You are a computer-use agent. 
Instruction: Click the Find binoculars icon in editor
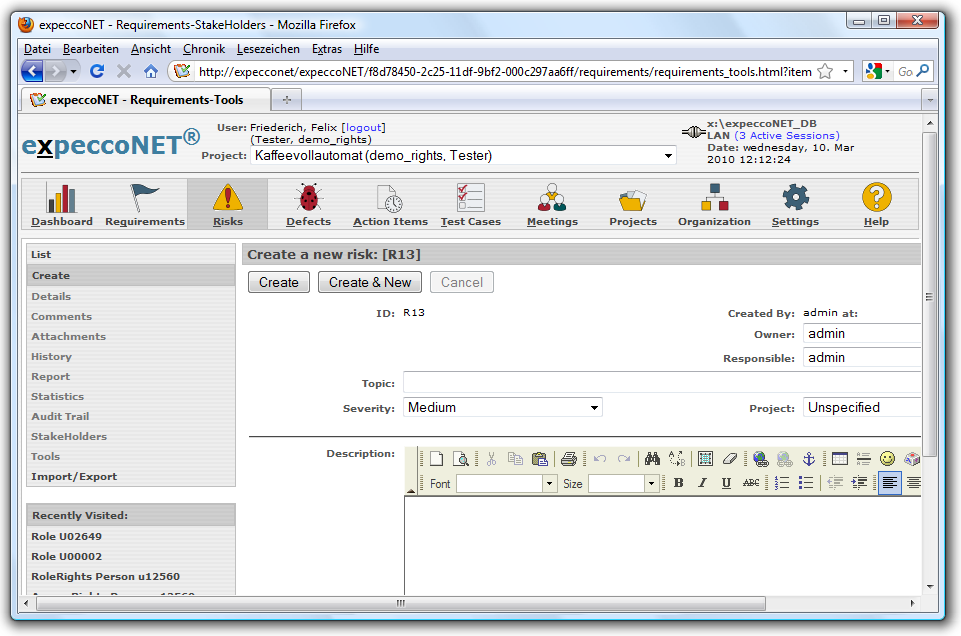[x=652, y=459]
